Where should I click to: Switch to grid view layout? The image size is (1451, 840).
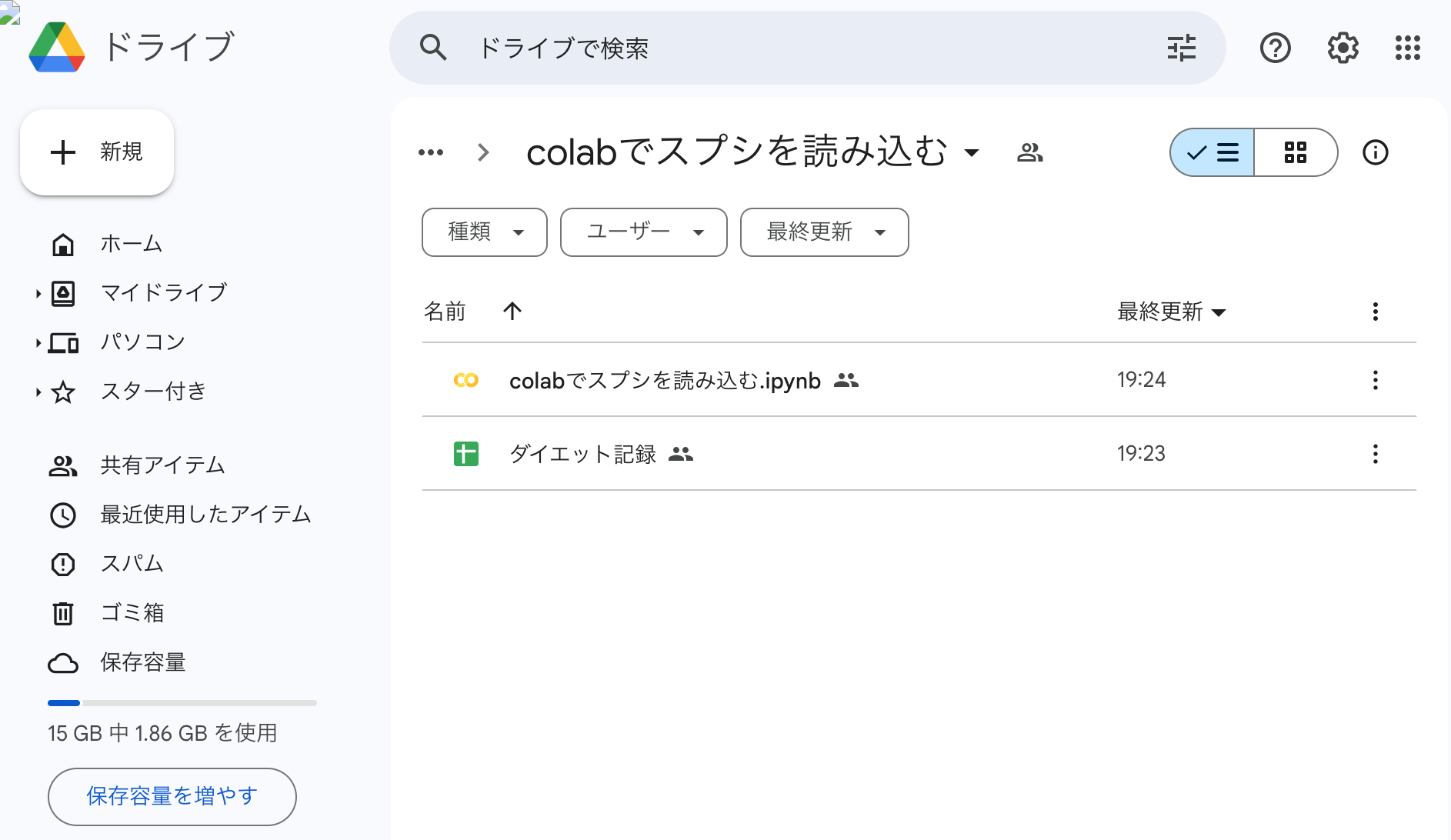[1296, 152]
